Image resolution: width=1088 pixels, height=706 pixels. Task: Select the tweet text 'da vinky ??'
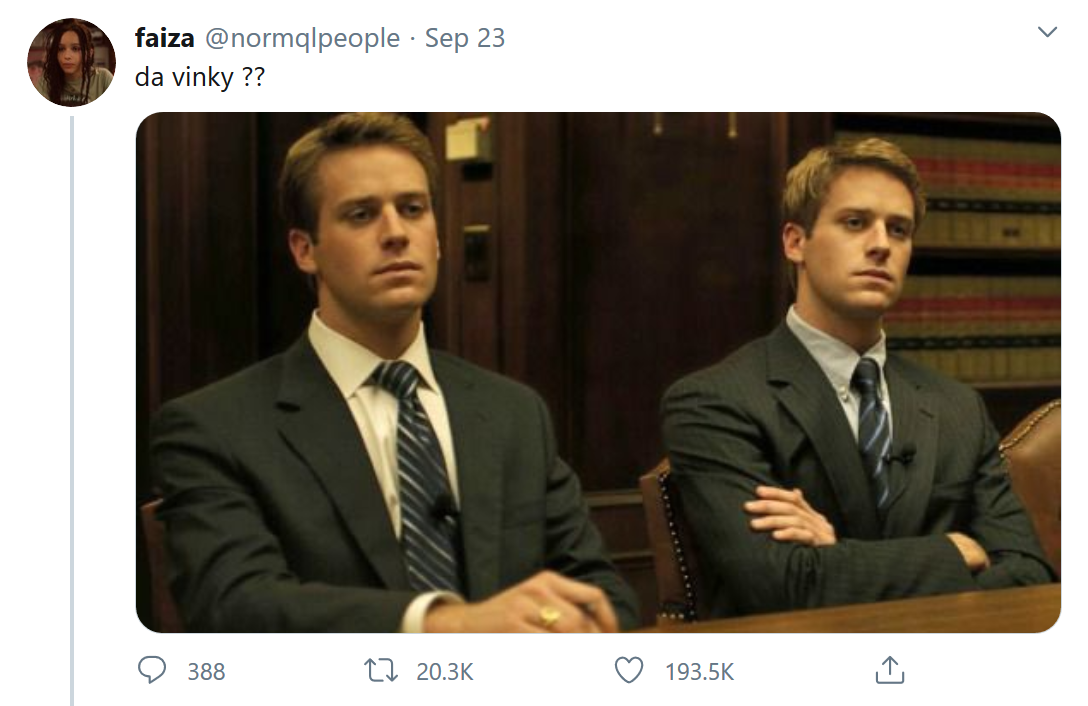tap(200, 77)
